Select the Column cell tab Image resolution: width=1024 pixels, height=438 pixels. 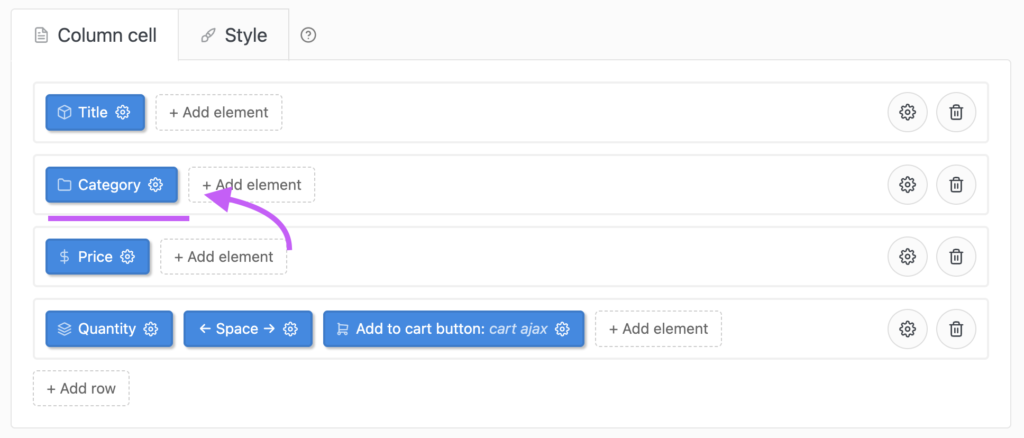pyautogui.click(x=95, y=35)
